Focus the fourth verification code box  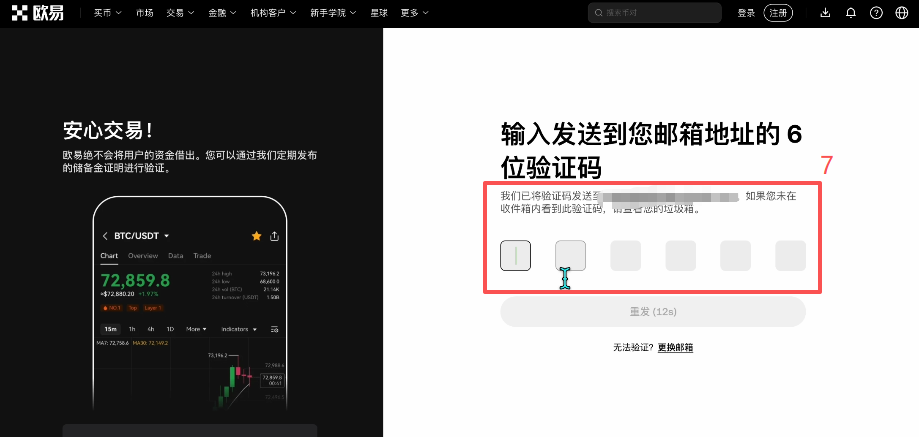pos(680,255)
